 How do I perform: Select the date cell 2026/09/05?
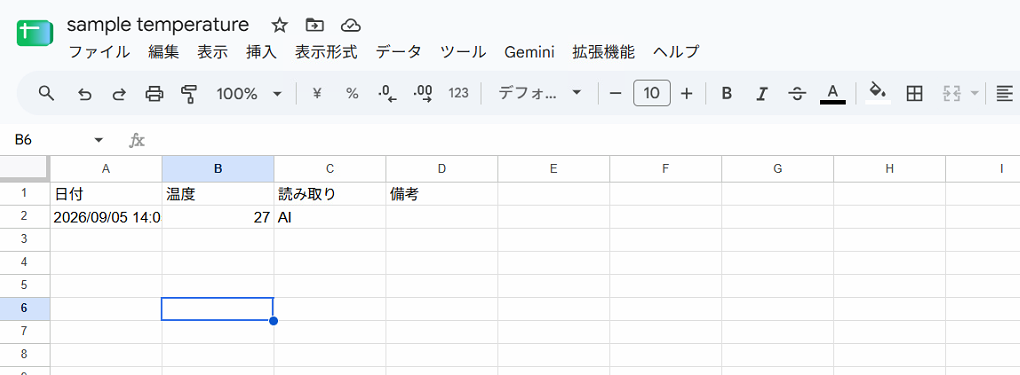click(x=106, y=217)
